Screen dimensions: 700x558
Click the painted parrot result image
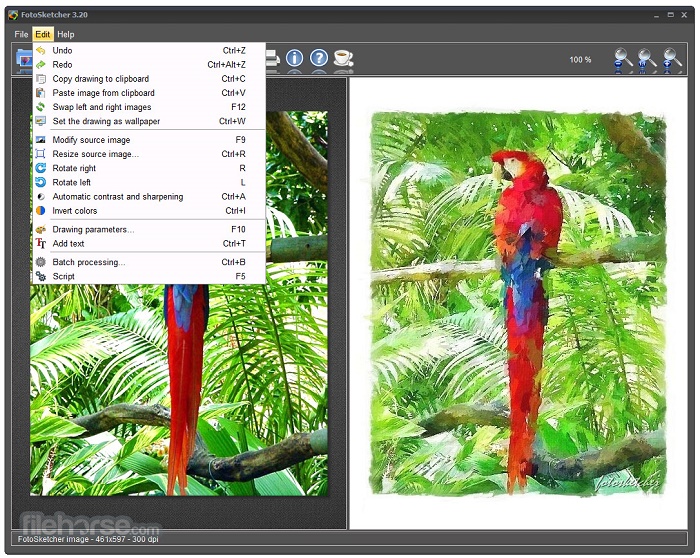click(518, 300)
